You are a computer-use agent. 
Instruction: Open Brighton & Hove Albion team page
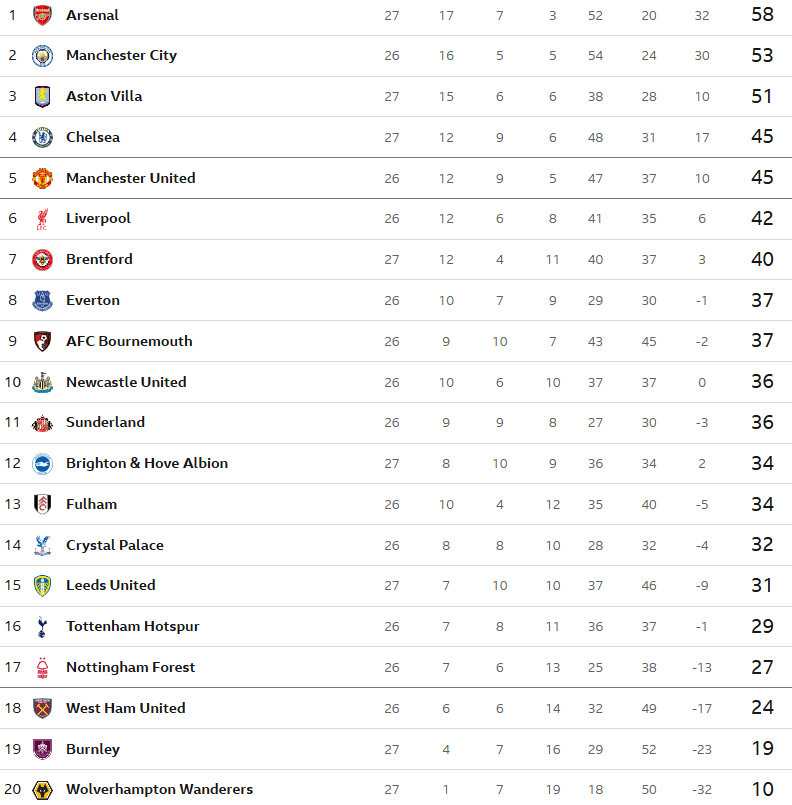(x=146, y=464)
